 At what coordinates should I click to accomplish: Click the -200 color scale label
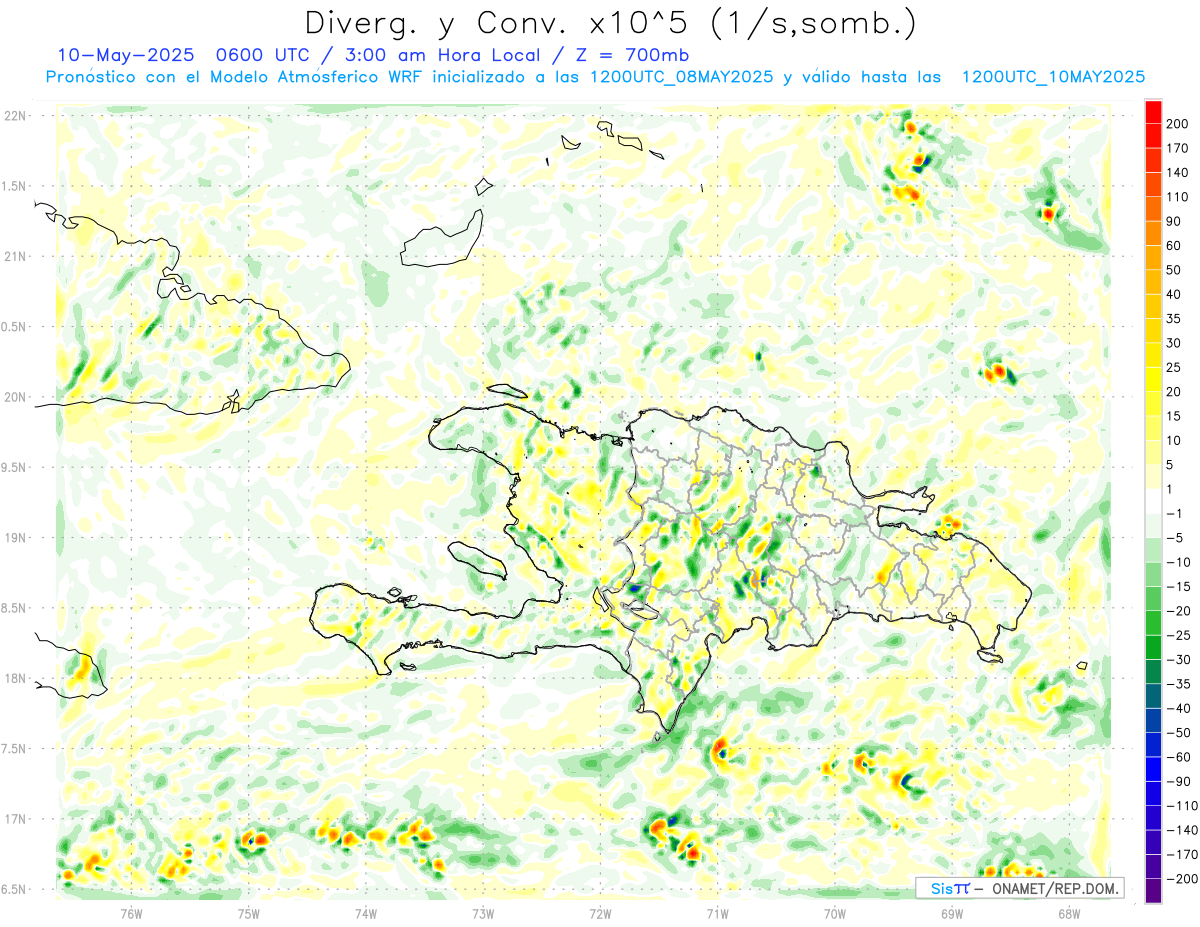(x=1181, y=879)
